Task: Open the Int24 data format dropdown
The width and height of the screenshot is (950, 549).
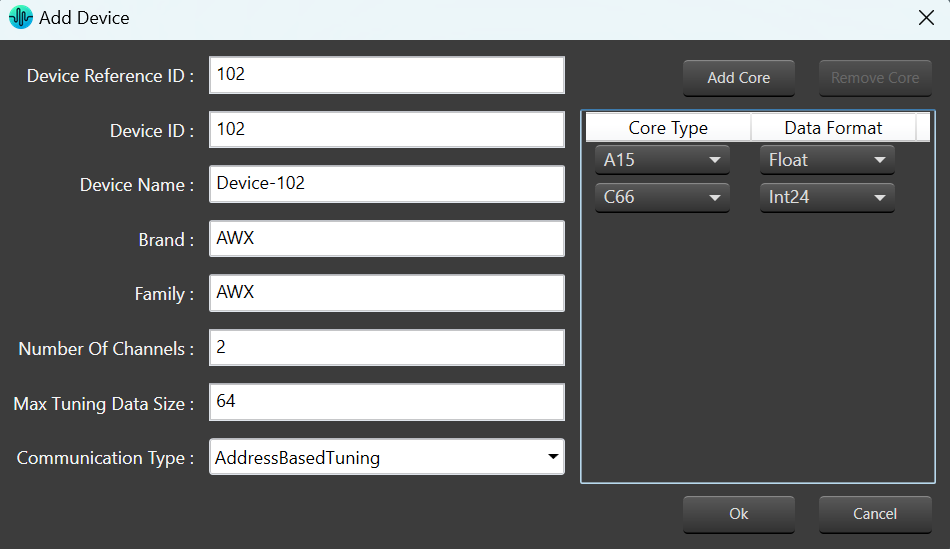Action: point(827,197)
